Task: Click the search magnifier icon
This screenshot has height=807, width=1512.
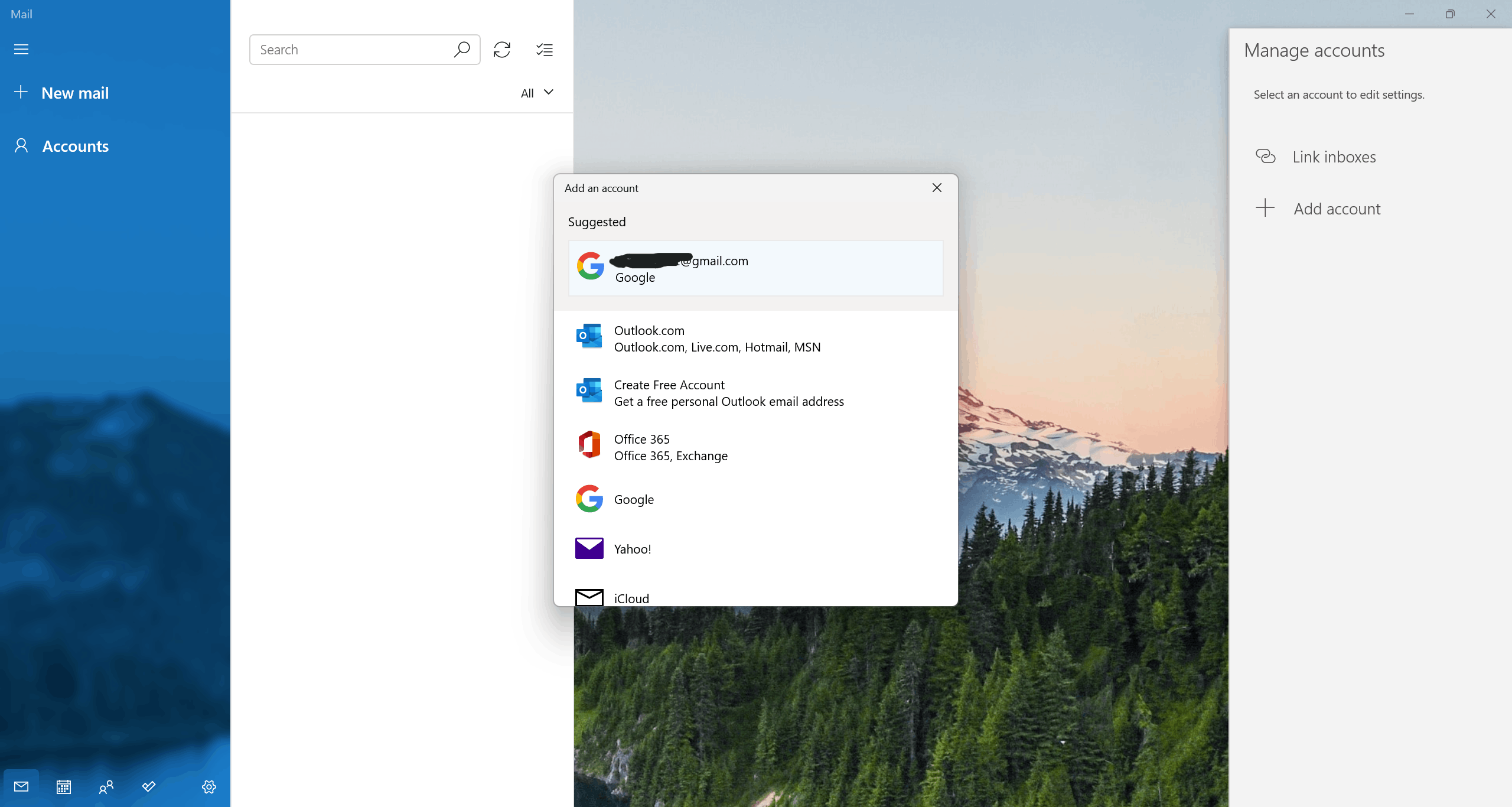Action: point(462,50)
